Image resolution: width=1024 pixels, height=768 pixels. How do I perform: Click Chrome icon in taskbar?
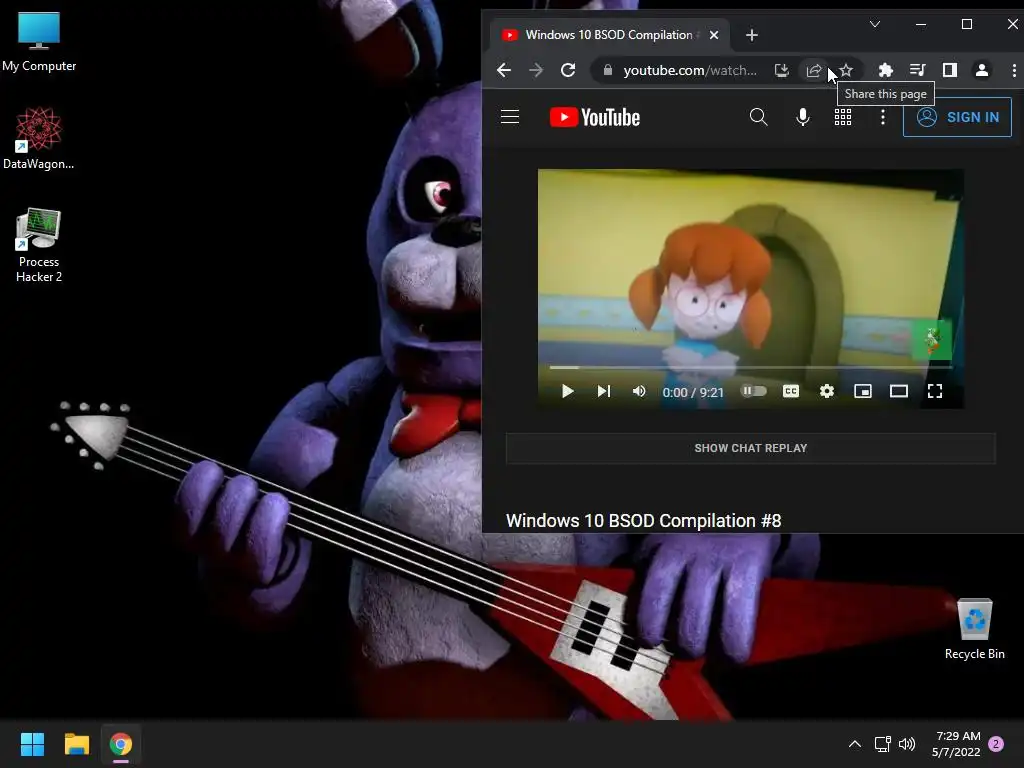point(121,744)
